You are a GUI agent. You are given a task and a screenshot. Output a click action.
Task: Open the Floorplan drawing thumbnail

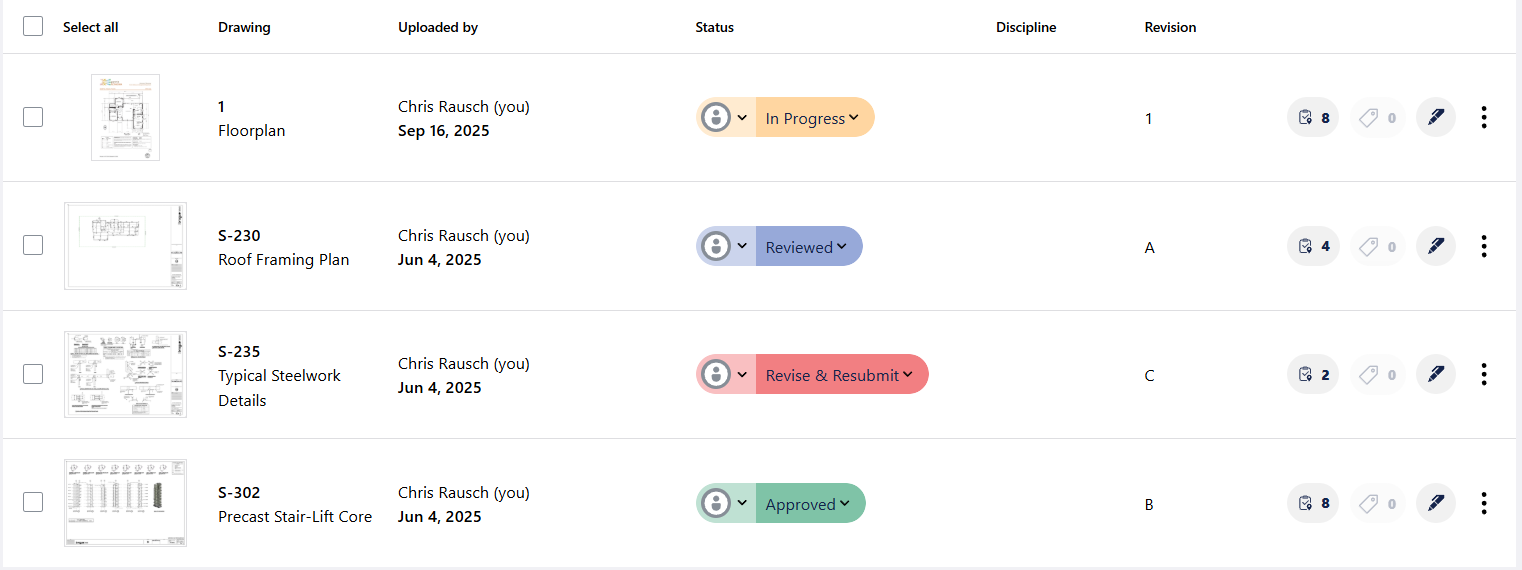(125, 117)
